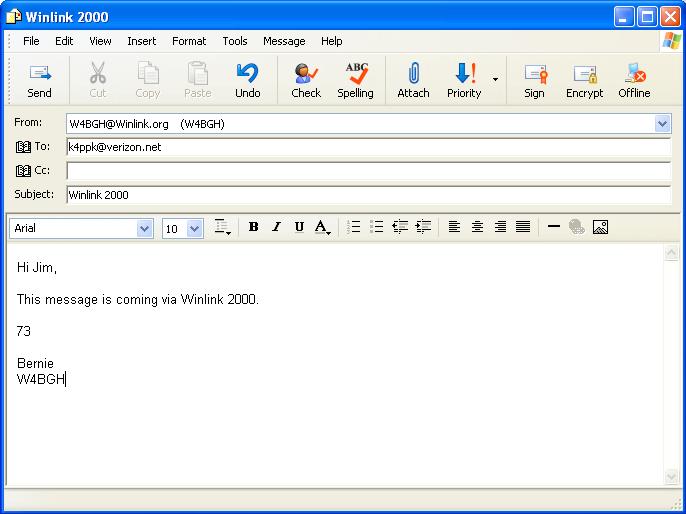Align text left
This screenshot has height=514, width=686.
click(x=454, y=227)
